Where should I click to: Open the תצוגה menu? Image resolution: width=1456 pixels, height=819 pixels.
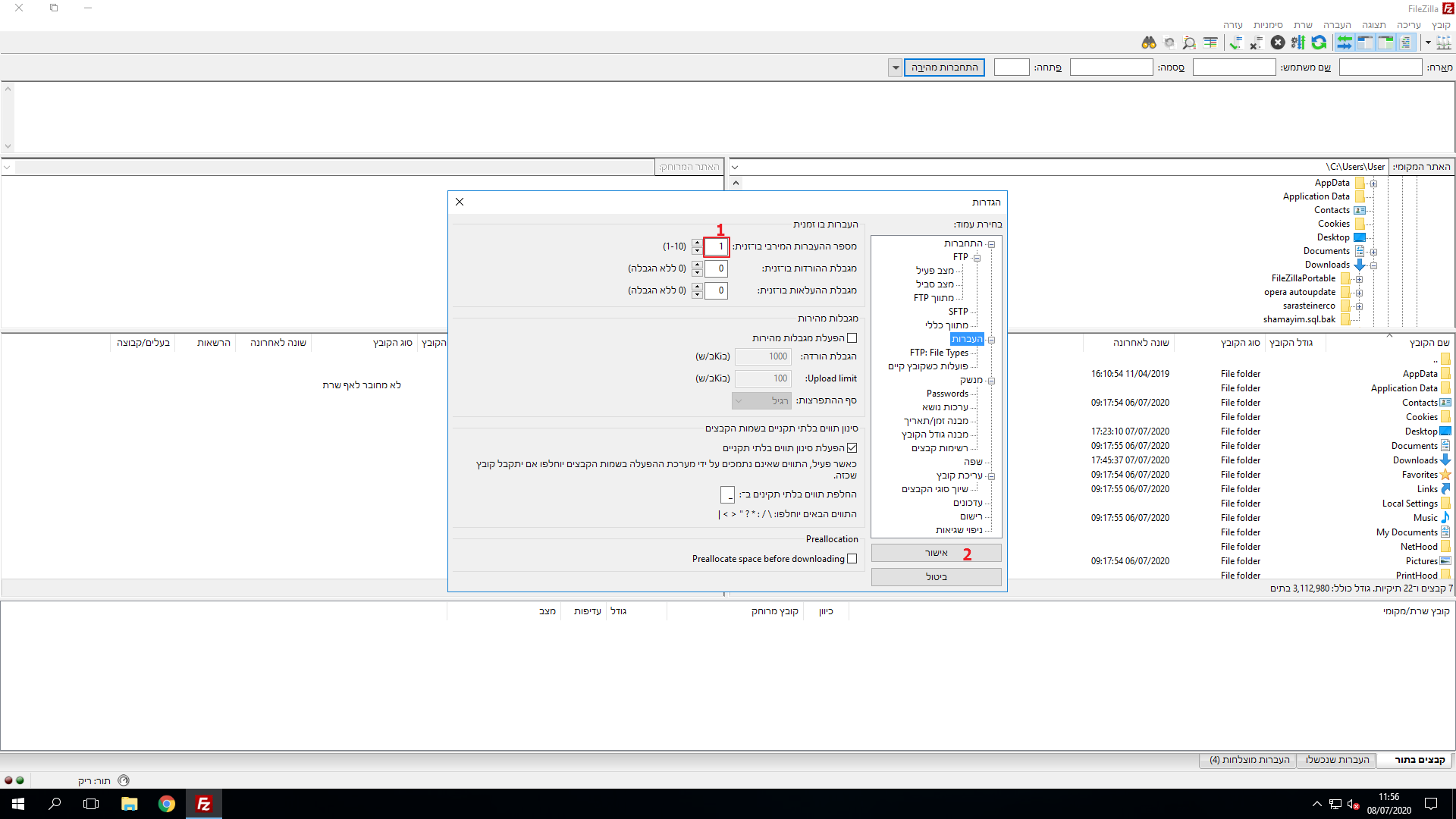1373,25
